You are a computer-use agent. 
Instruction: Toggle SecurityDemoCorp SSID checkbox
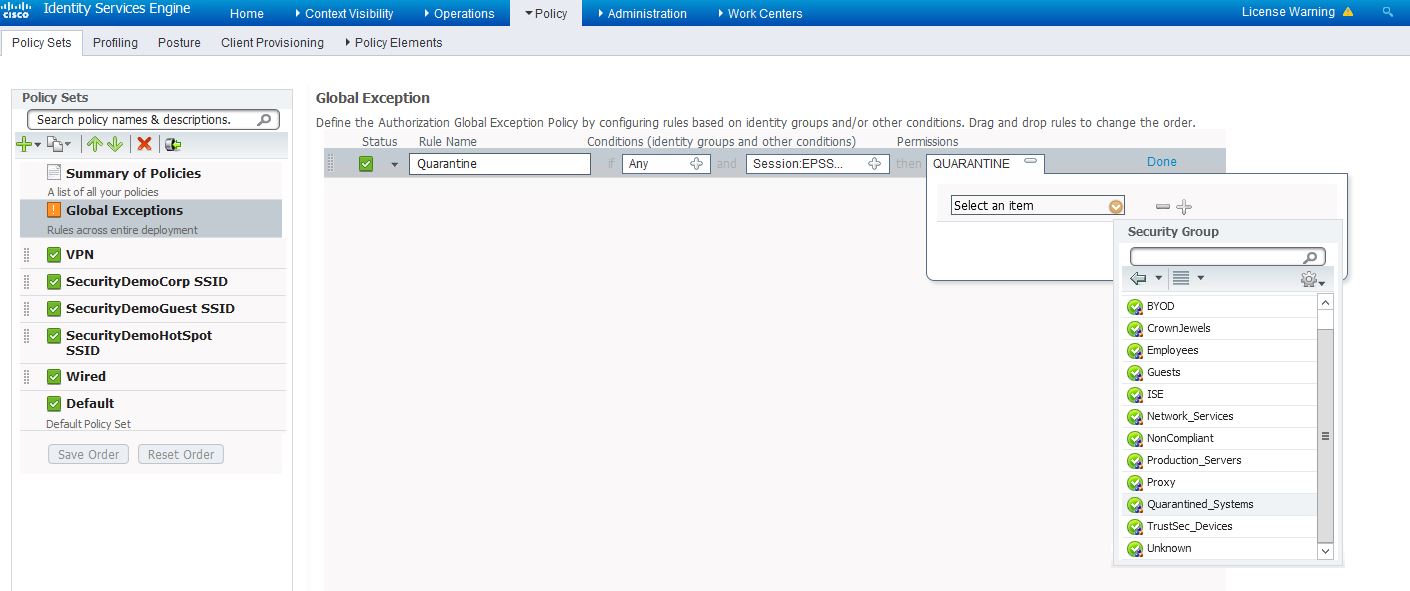[54, 282]
